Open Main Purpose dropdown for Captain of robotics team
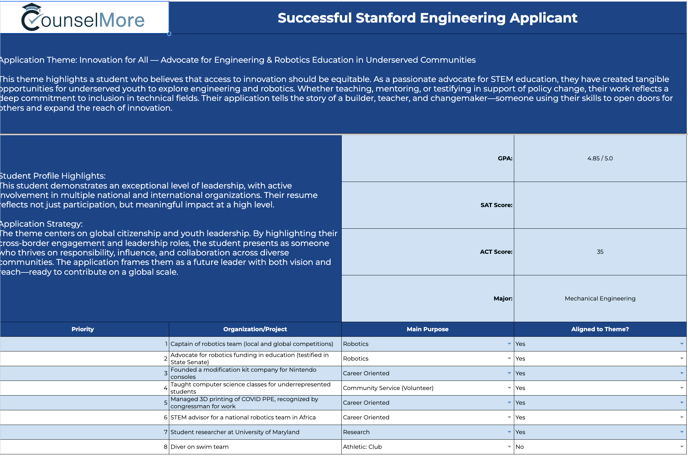Screen dimensions: 688x456 [509, 344]
